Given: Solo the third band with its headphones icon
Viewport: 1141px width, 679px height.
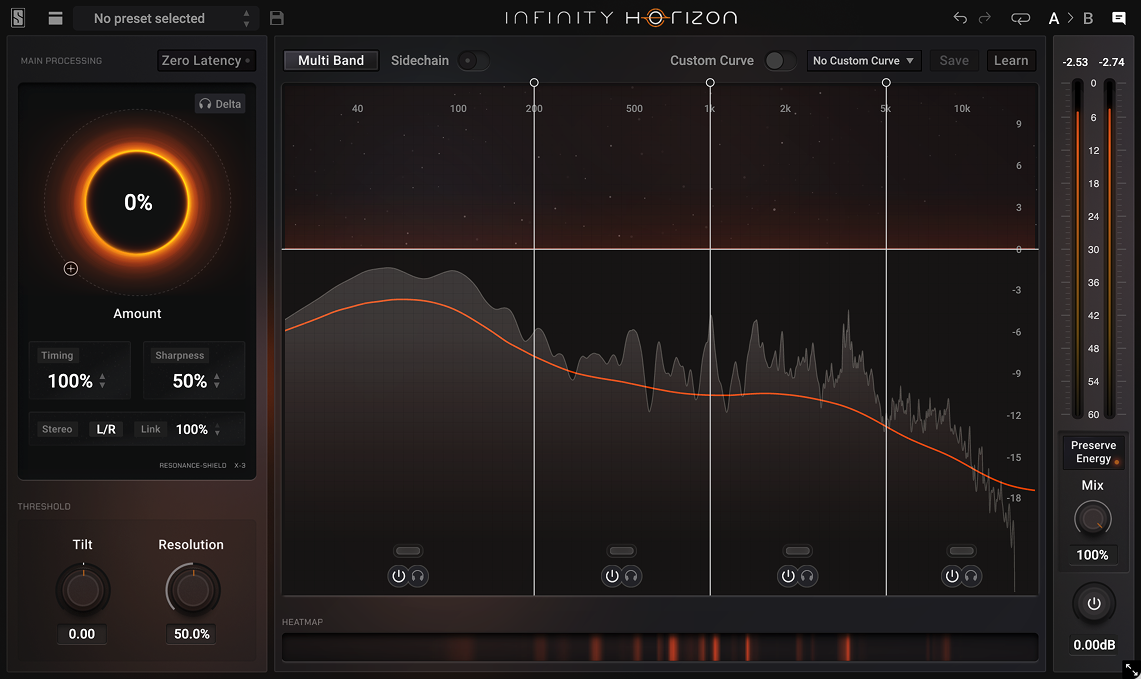Looking at the screenshot, I should click(x=808, y=576).
